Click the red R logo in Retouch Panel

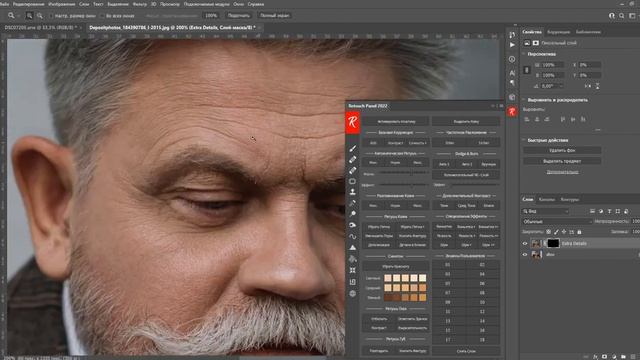click(x=353, y=122)
